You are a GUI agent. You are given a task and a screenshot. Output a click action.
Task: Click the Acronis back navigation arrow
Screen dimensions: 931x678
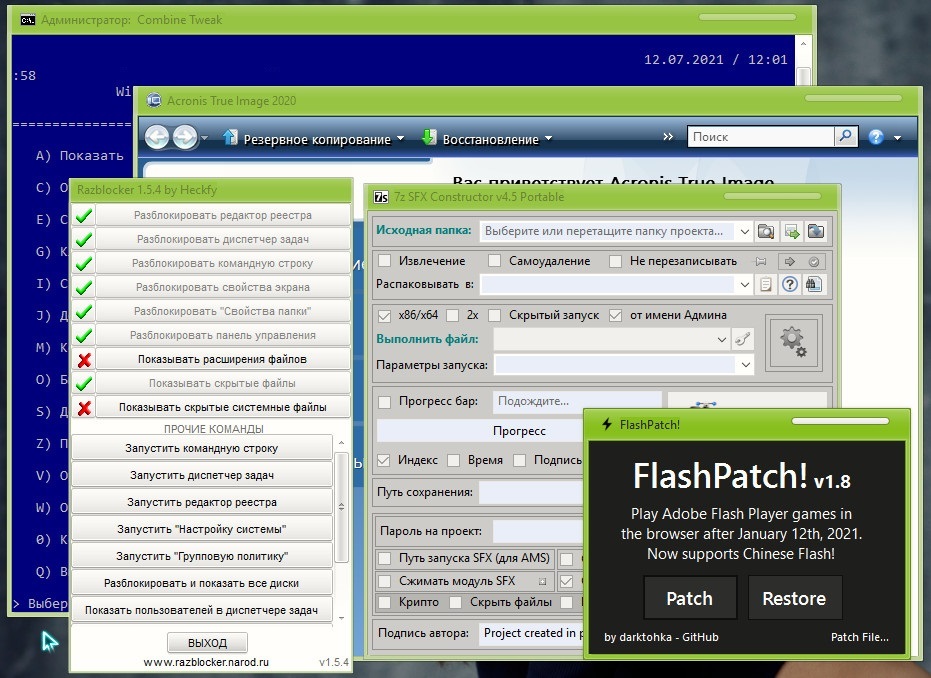157,138
